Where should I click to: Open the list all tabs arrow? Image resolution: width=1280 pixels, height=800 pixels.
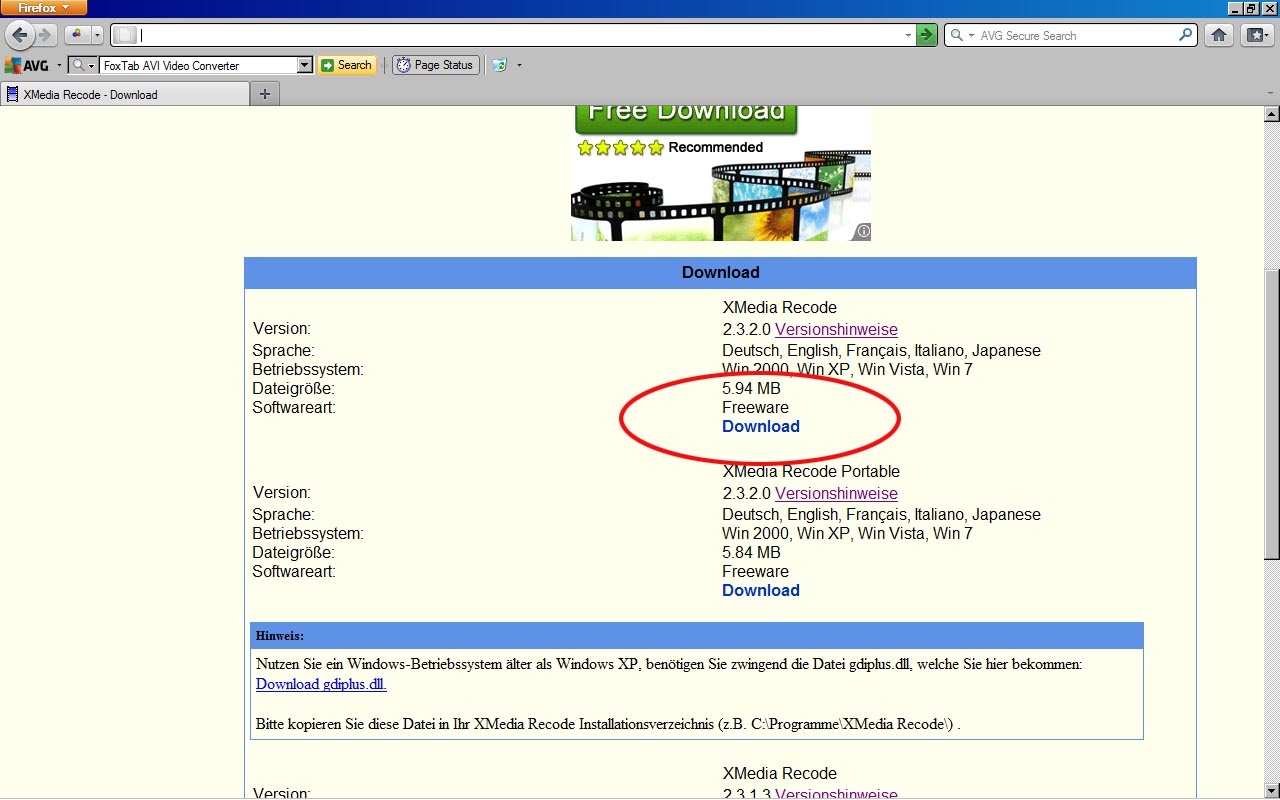tap(1270, 94)
